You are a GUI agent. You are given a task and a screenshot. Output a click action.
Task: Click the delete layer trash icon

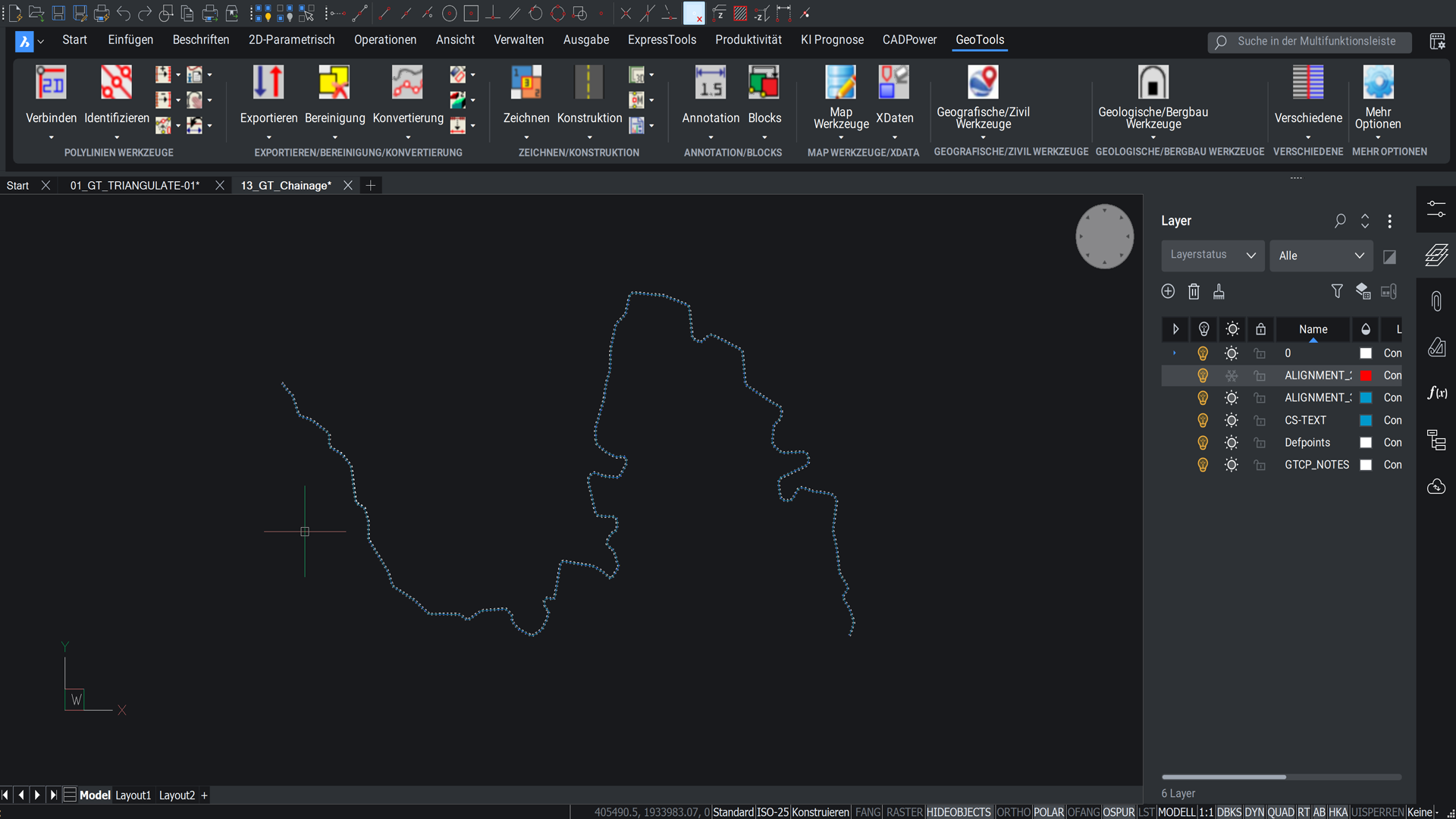(1194, 291)
